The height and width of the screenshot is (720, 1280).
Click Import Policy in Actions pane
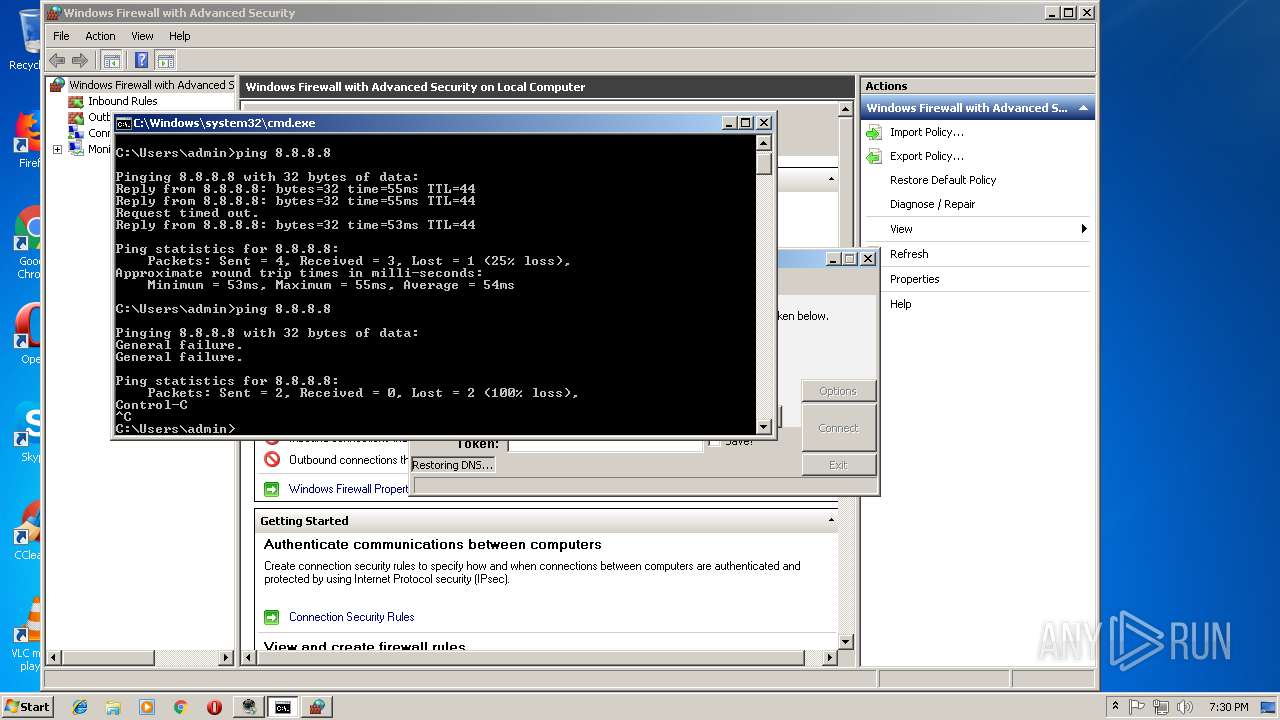(927, 132)
